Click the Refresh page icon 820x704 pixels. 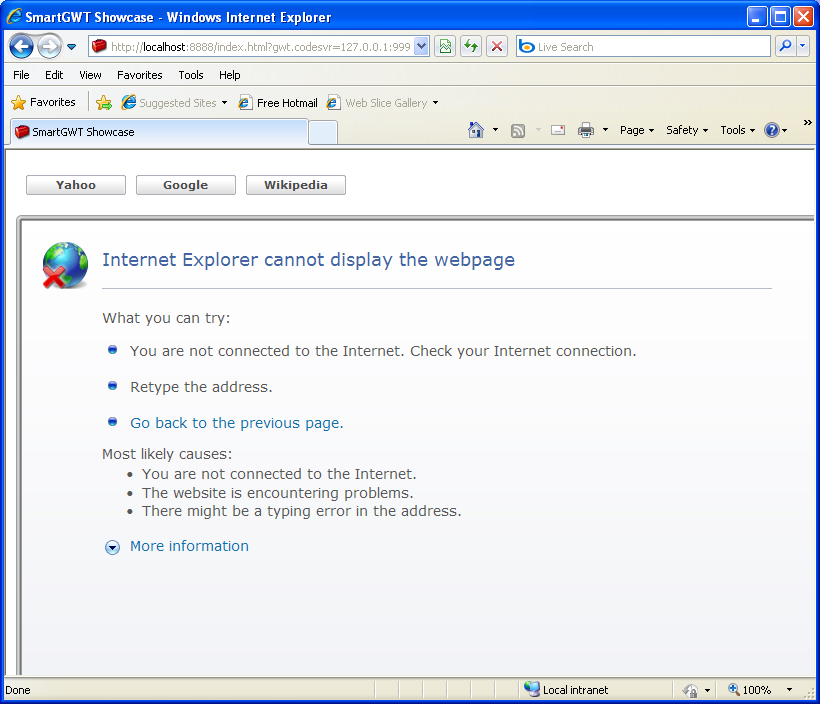tap(471, 47)
